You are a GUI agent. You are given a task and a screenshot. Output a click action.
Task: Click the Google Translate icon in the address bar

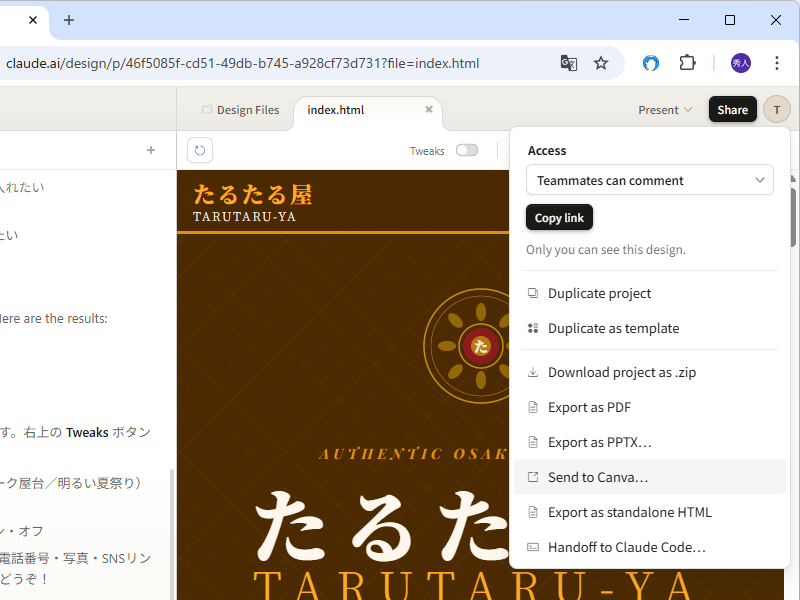[568, 62]
